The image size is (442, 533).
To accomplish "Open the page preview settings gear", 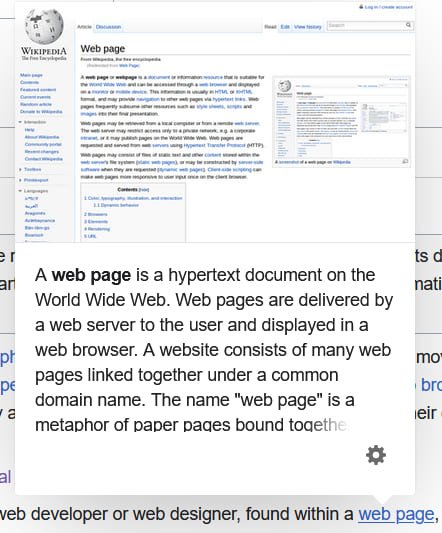I will click(x=376, y=455).
